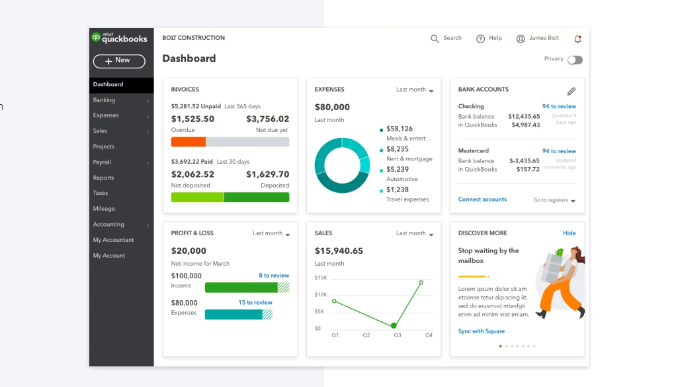Open the Expenses Last month dropdown
This screenshot has height=387, width=696.
415,90
